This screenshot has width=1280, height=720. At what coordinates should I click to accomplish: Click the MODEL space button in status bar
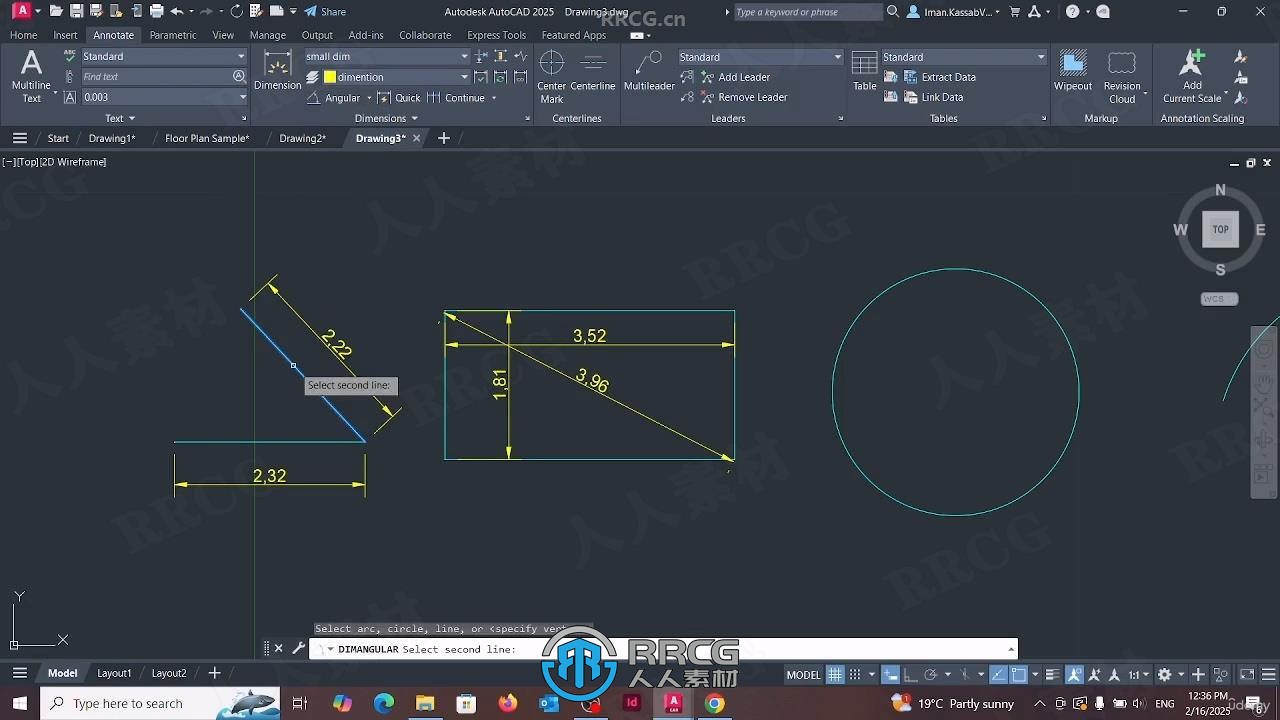coord(803,675)
